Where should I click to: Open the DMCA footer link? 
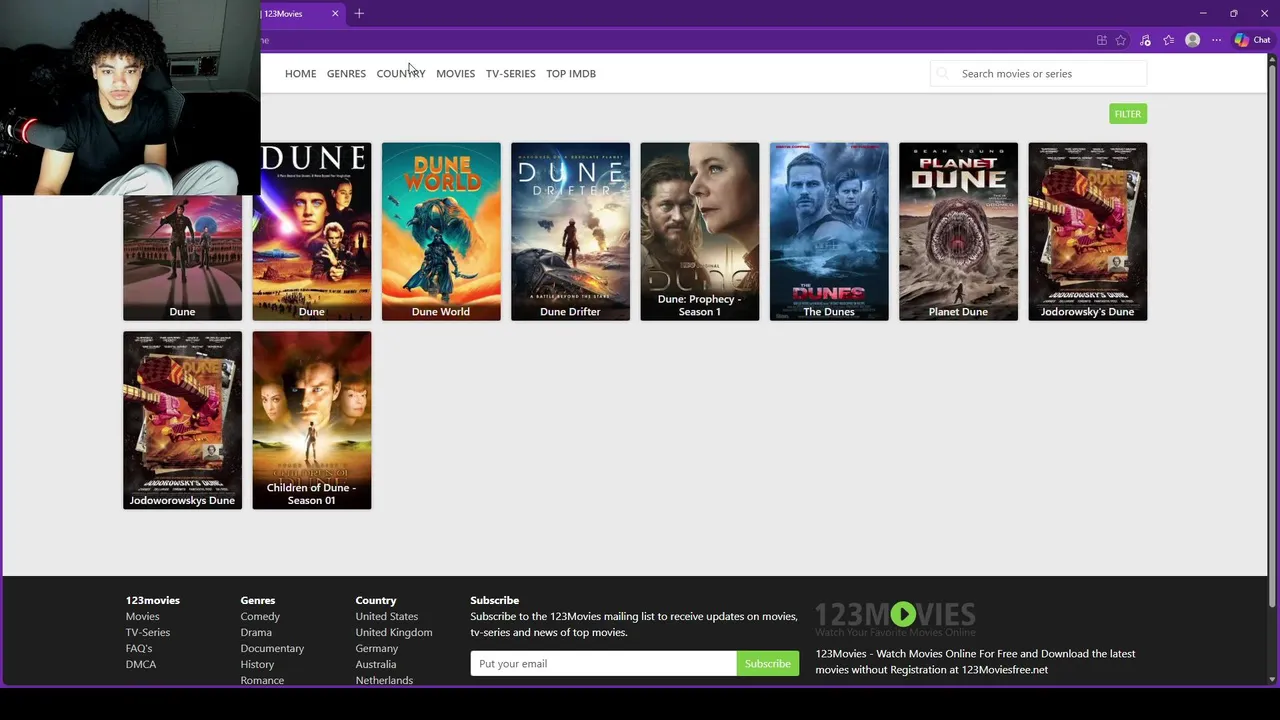click(141, 664)
